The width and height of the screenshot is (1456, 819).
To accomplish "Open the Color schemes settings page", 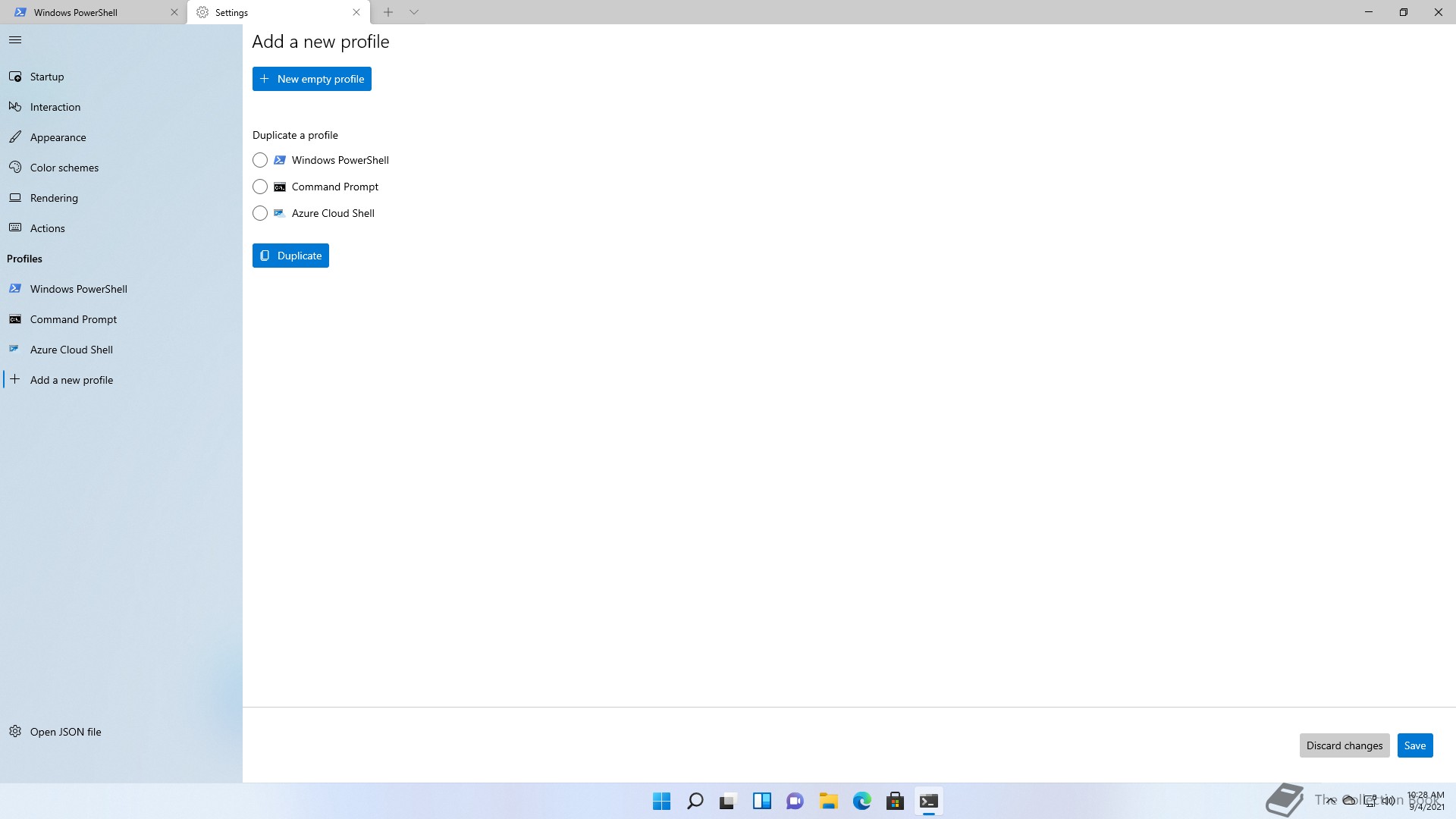I will coord(121,168).
